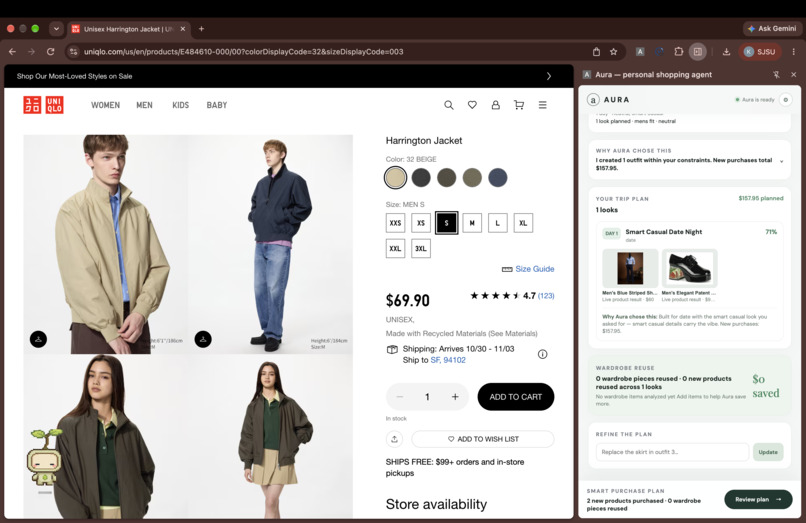Click the styling icon on navy jacket photo

click(203, 339)
